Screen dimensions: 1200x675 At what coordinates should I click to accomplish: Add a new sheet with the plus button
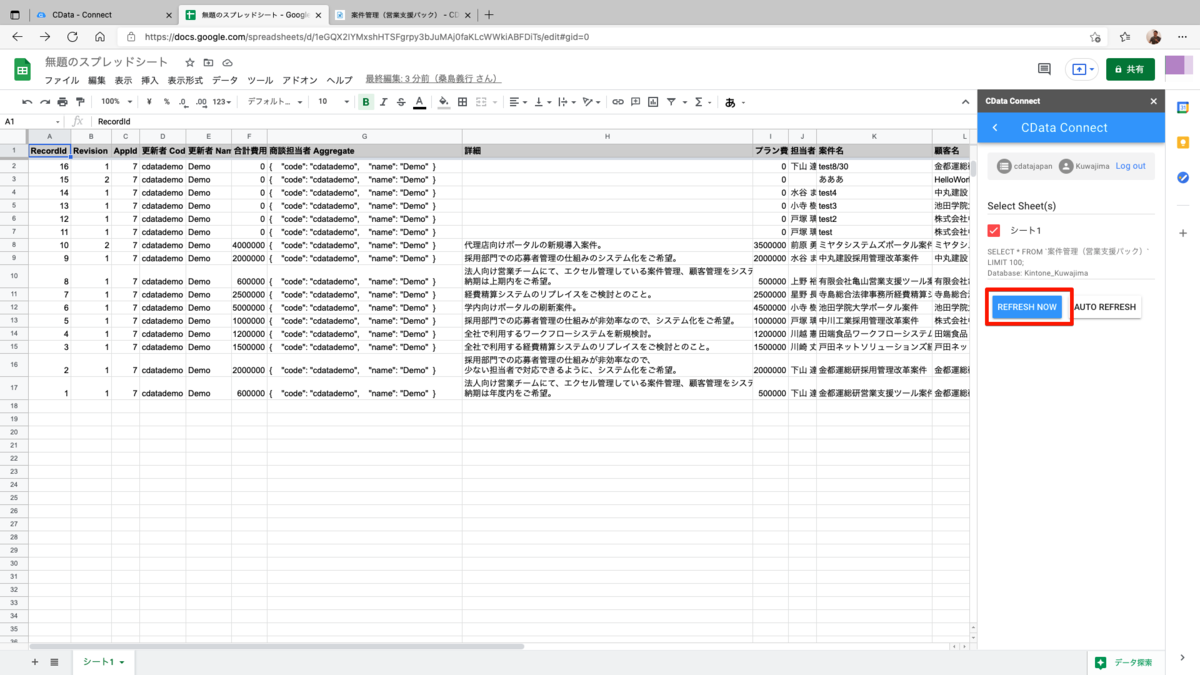(35, 662)
